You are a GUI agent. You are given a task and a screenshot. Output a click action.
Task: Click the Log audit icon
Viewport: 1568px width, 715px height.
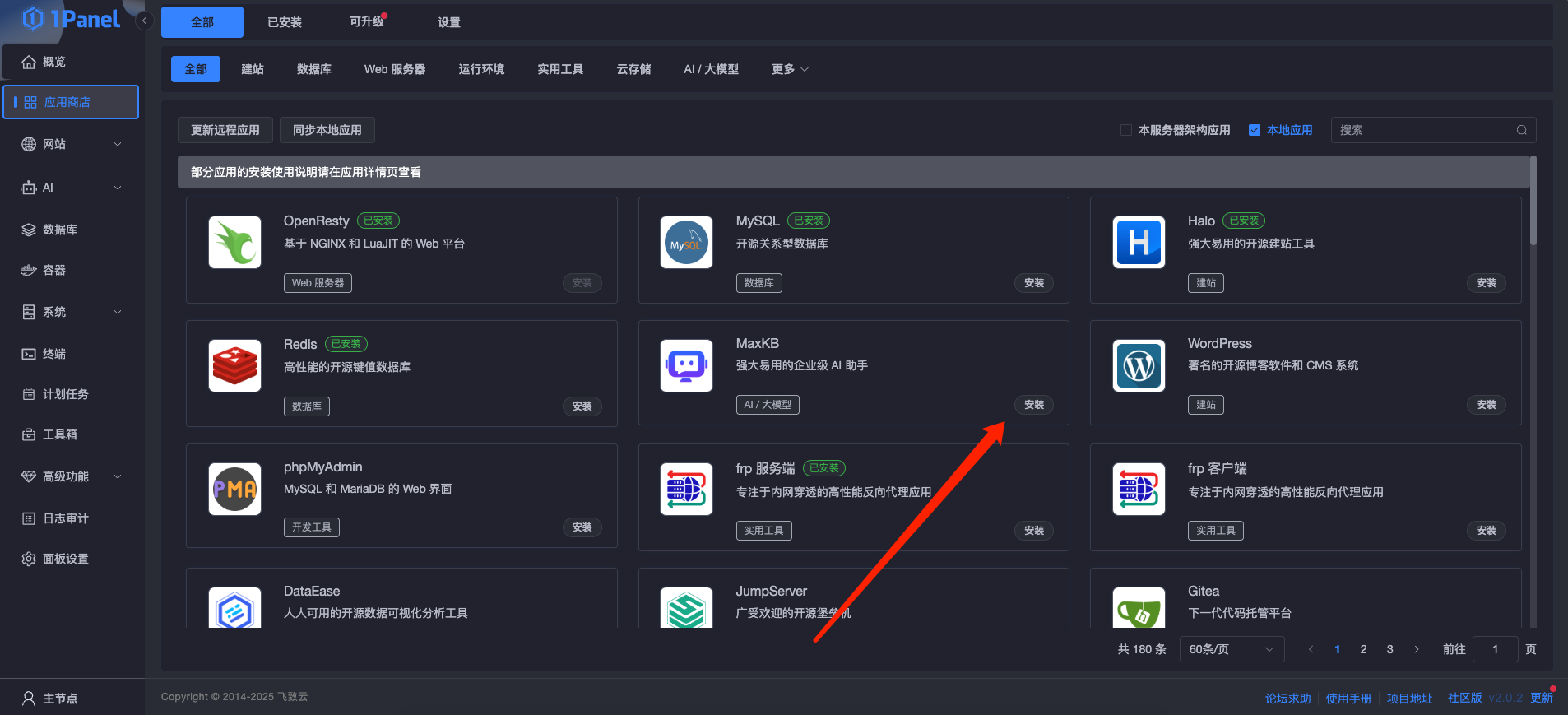coord(29,518)
